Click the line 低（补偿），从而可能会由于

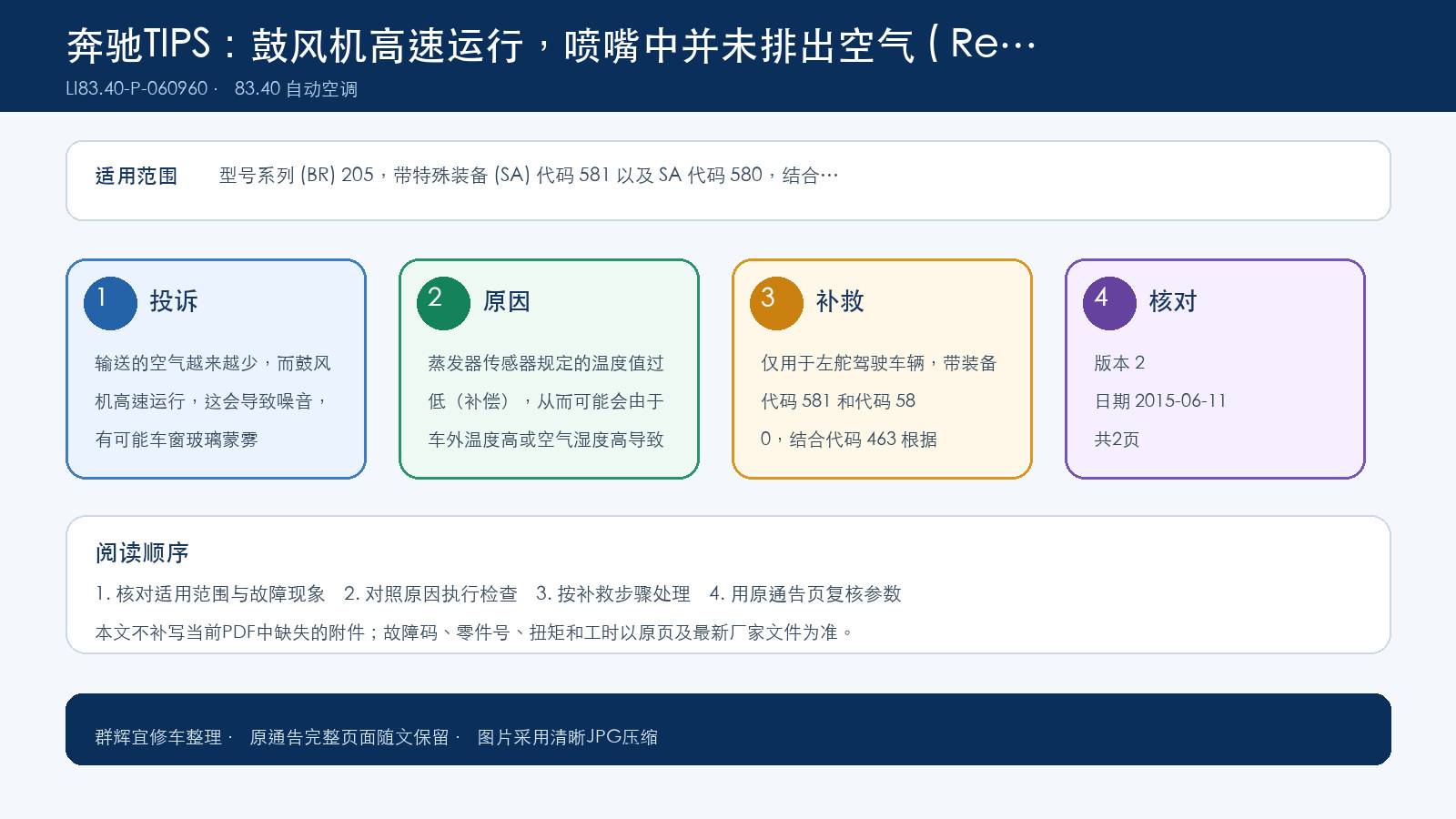coord(546,401)
